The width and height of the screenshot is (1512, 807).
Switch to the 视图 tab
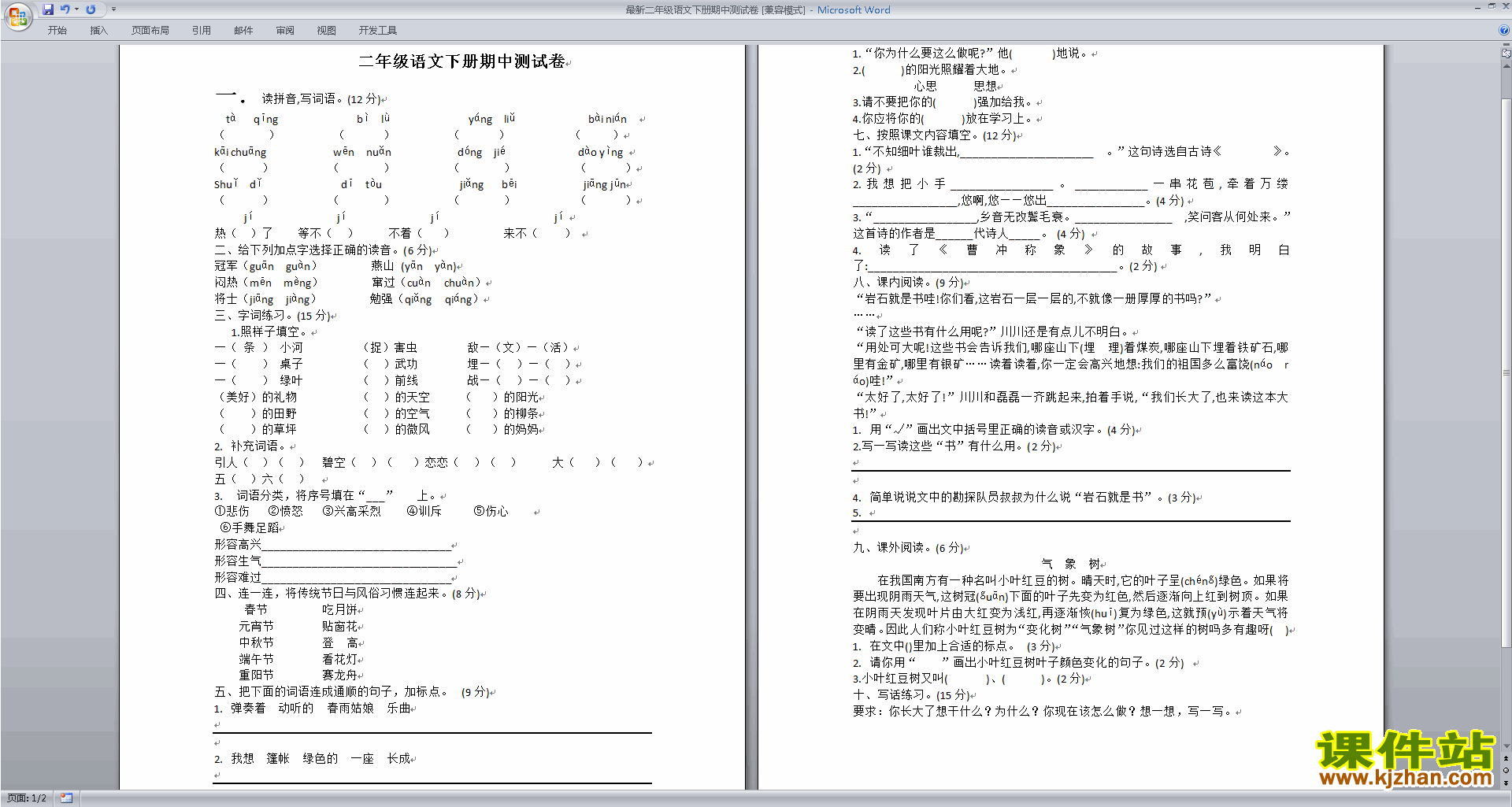[327, 31]
